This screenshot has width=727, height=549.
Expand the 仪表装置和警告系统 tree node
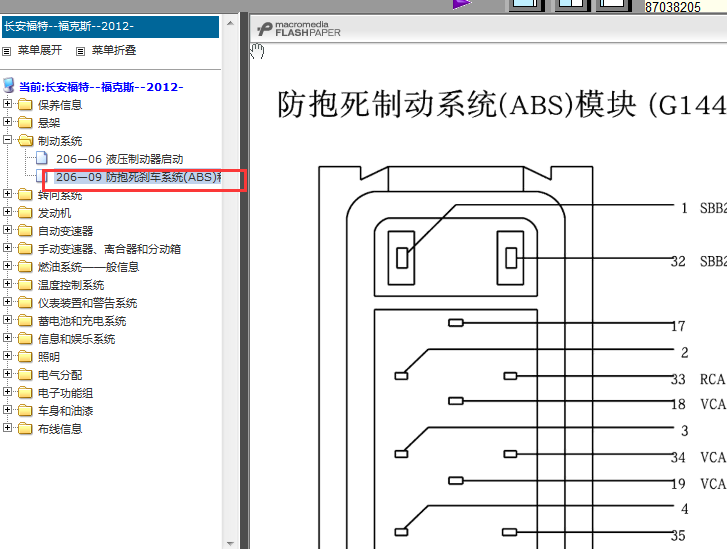(x=7, y=301)
